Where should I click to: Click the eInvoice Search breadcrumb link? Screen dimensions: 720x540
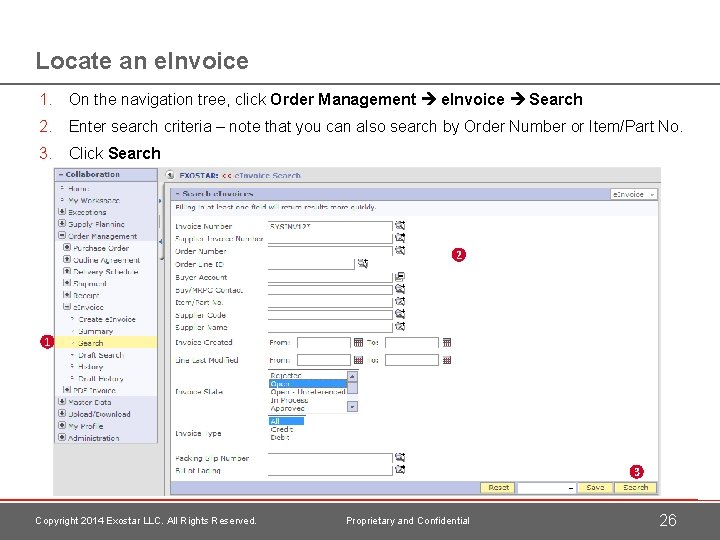tap(267, 175)
